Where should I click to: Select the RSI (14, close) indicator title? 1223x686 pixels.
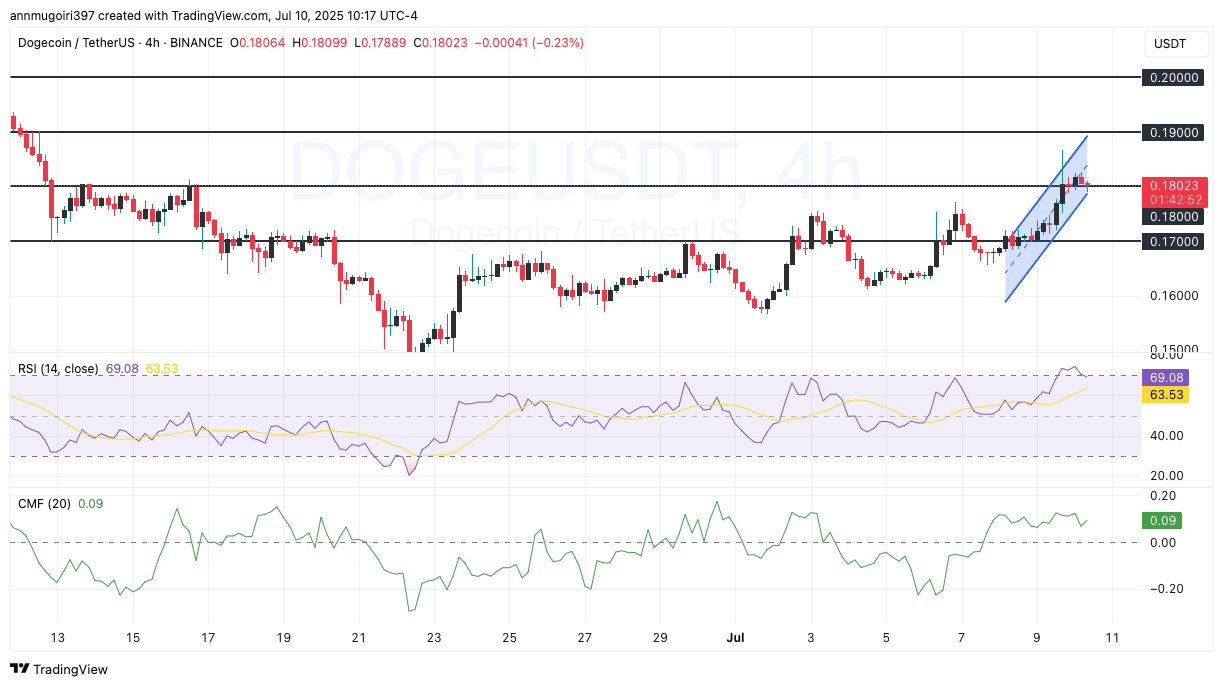pyautogui.click(x=58, y=369)
